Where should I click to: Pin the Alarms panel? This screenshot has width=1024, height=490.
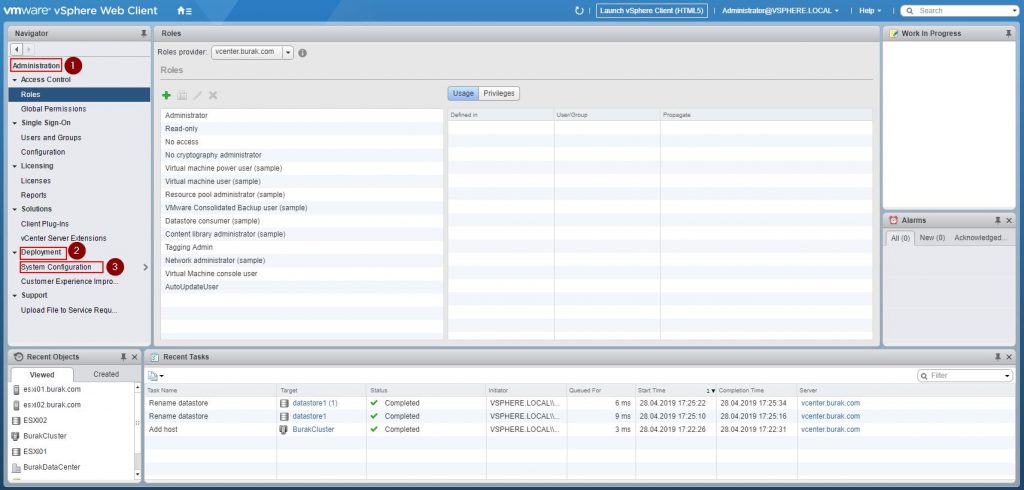(998, 221)
